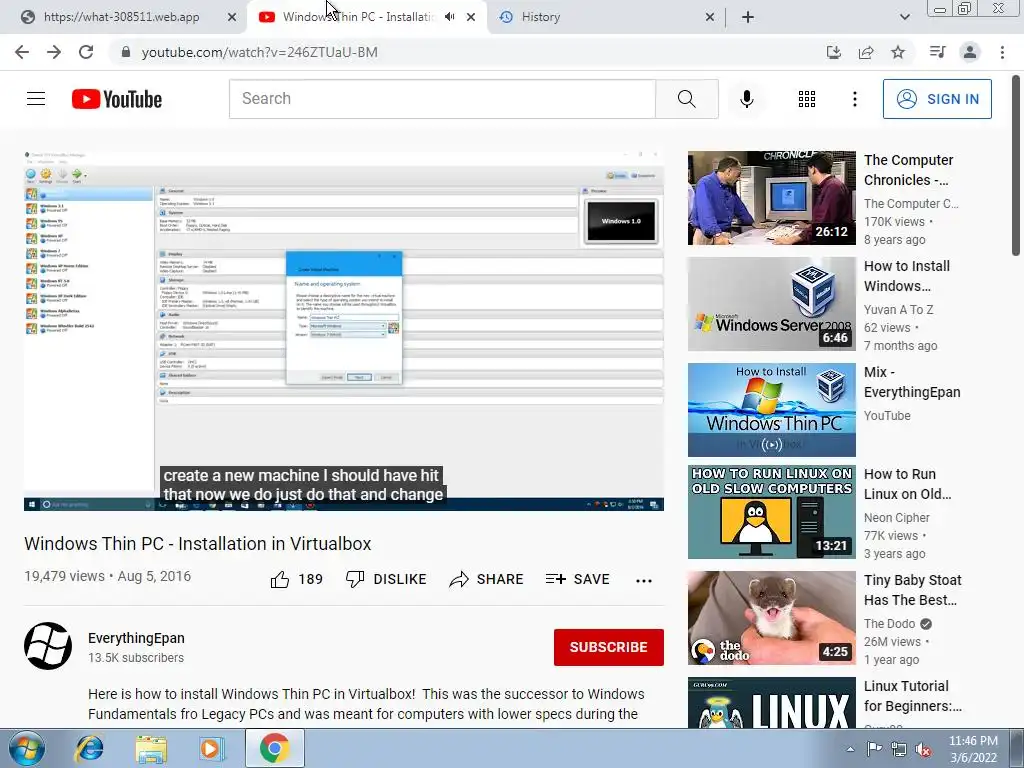Screen dimensions: 1024x768
Task: Open the YouTube apps grid icon
Action: tap(807, 99)
